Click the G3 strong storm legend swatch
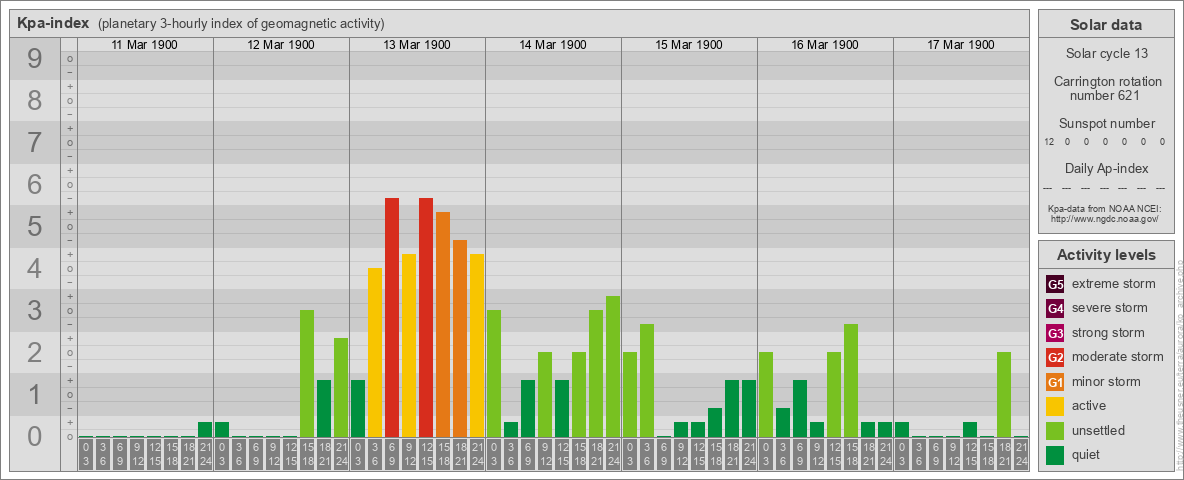The height and width of the screenshot is (480, 1184). 1055,333
